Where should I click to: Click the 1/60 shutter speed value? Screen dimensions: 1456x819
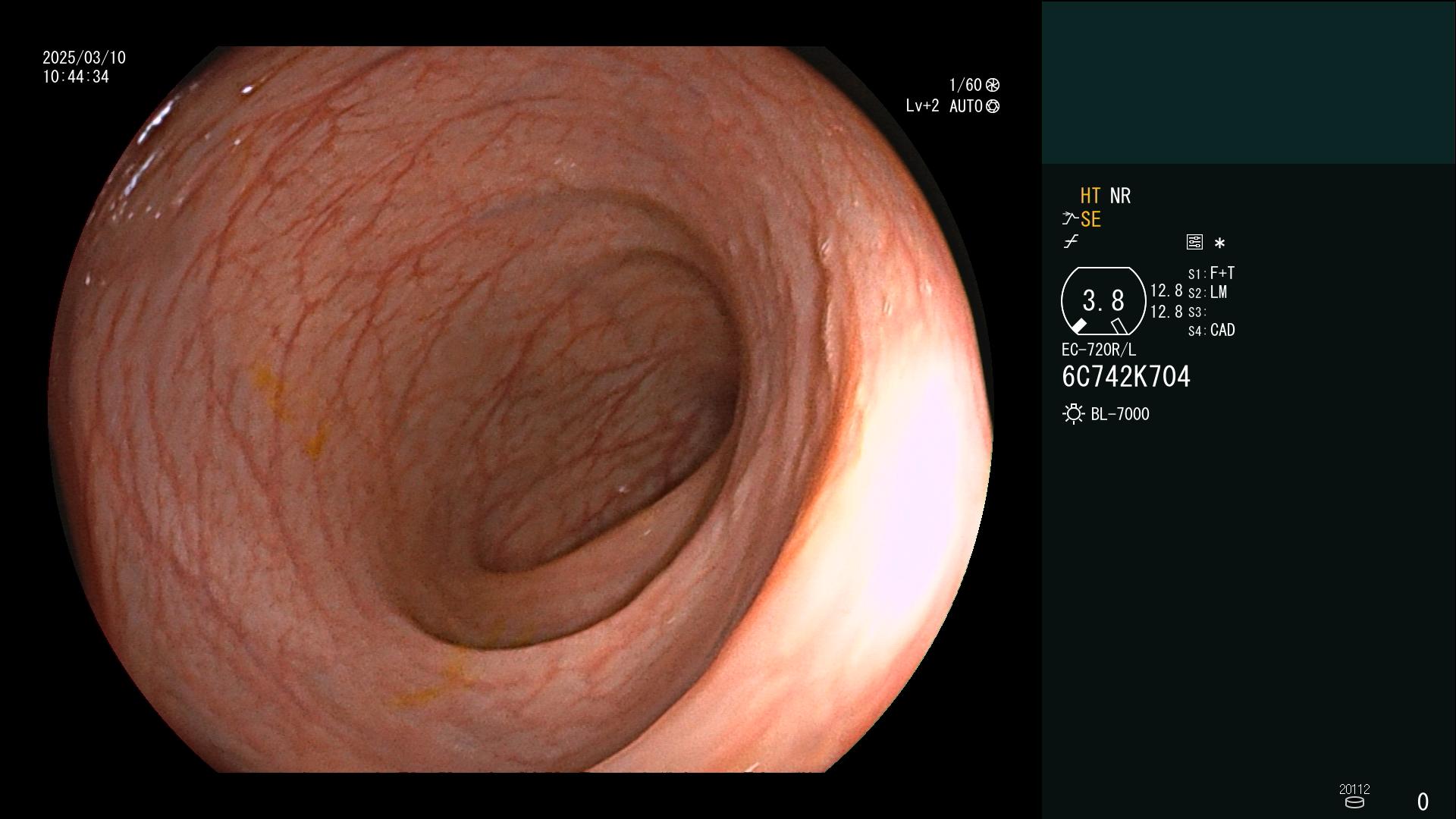point(965,85)
